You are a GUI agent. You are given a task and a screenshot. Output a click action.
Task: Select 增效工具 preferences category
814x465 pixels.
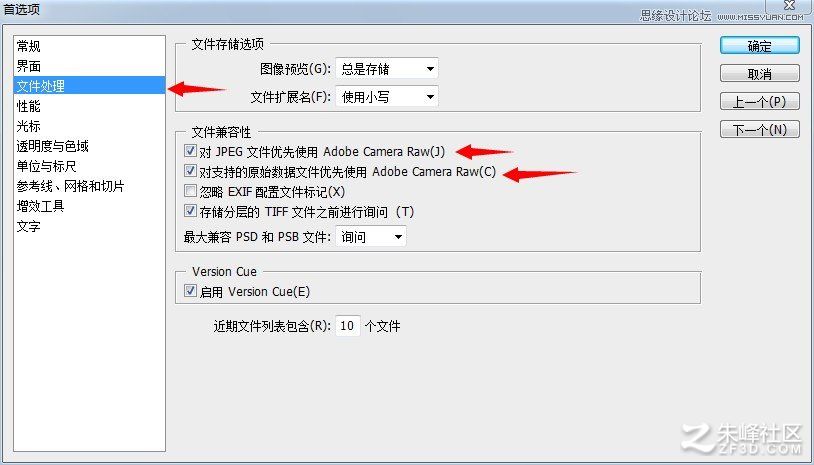point(40,207)
